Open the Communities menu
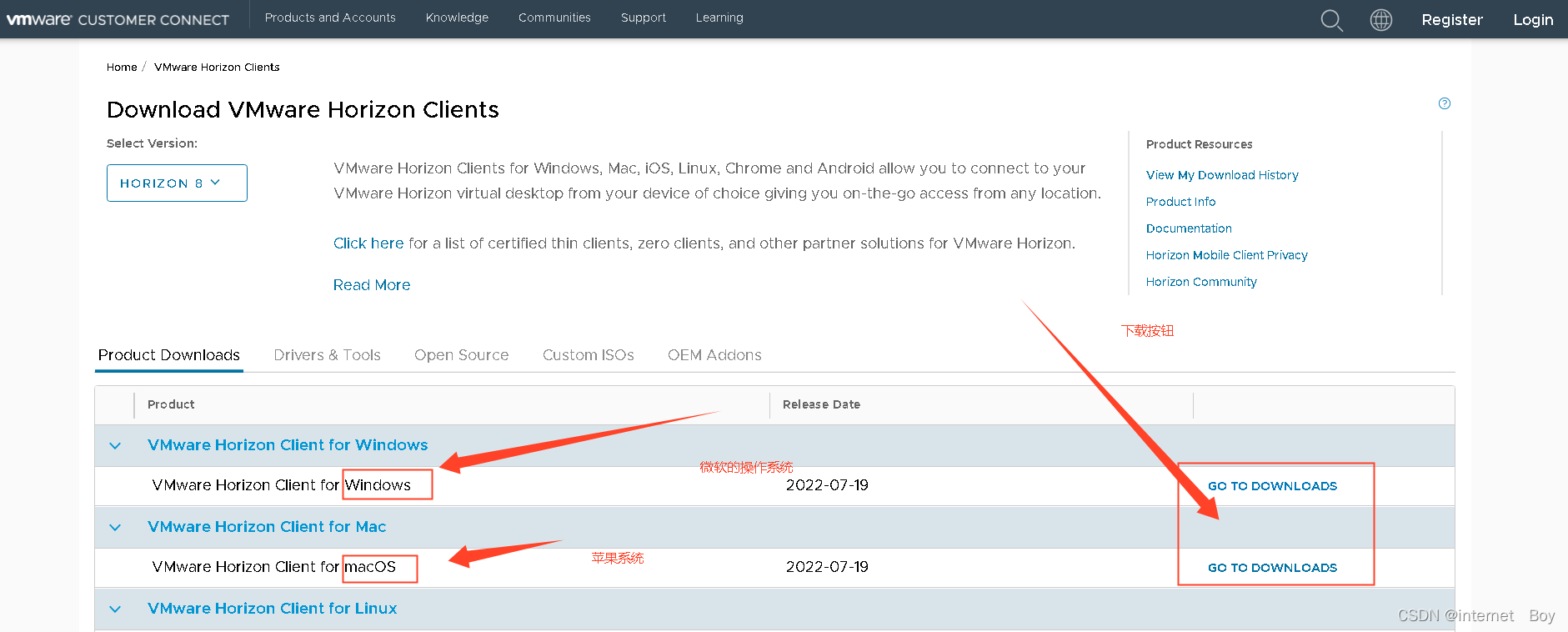 click(x=554, y=18)
